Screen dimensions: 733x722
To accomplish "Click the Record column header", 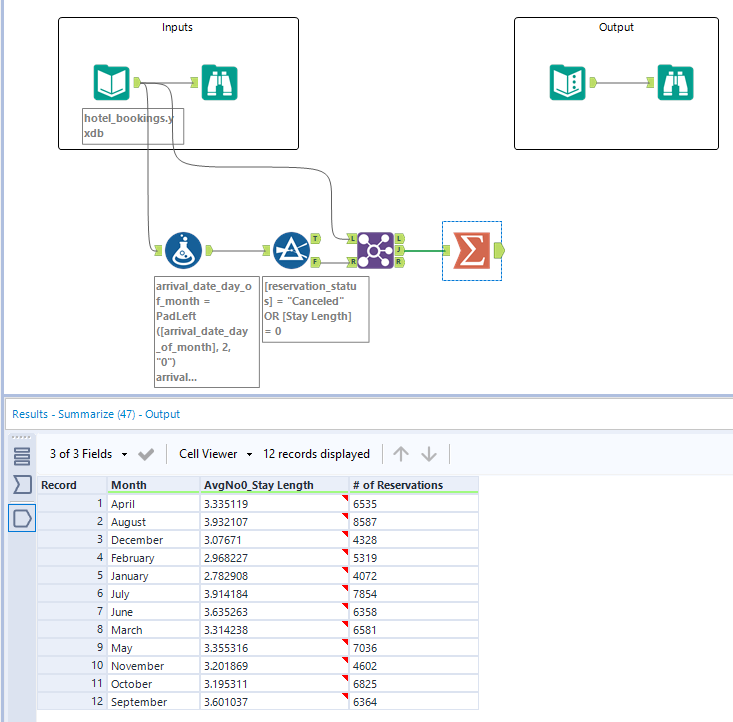I will (x=72, y=485).
